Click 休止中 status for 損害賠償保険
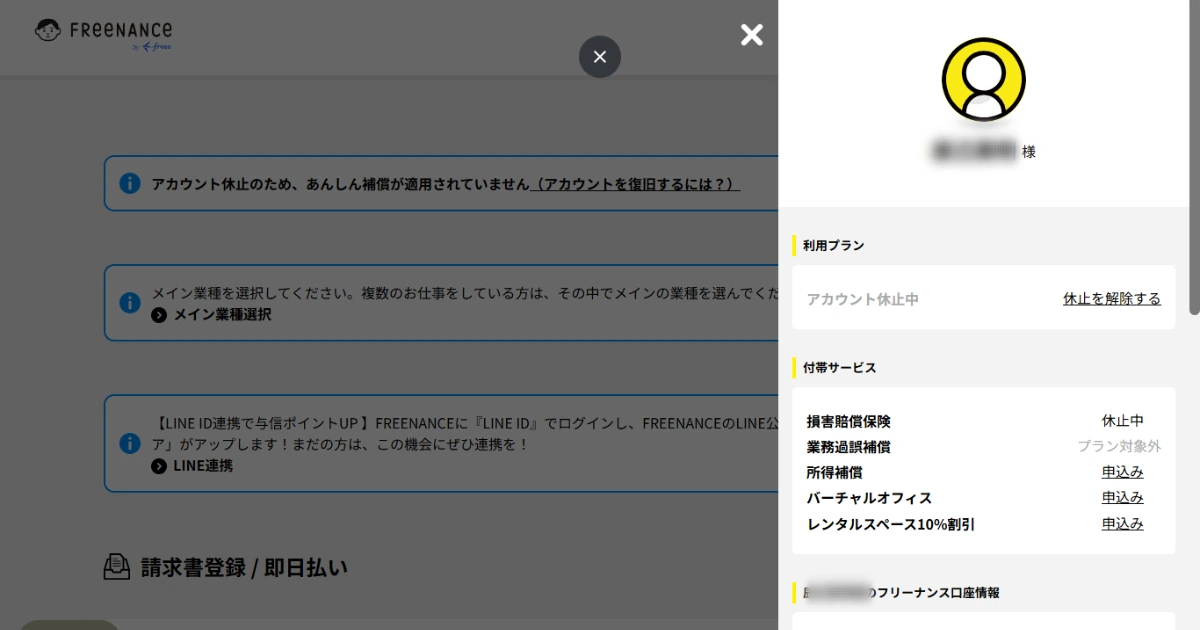Image resolution: width=1200 pixels, height=630 pixels. click(x=1123, y=421)
